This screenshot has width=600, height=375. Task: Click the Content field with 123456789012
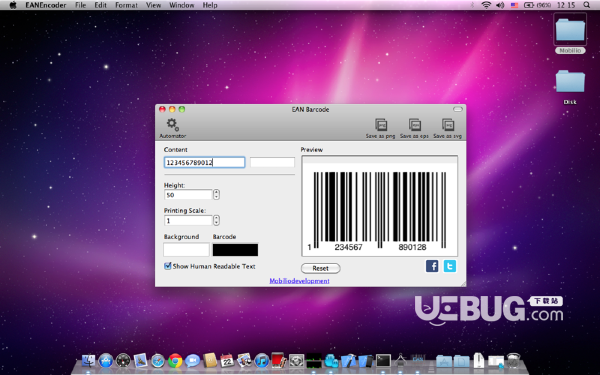[205, 162]
